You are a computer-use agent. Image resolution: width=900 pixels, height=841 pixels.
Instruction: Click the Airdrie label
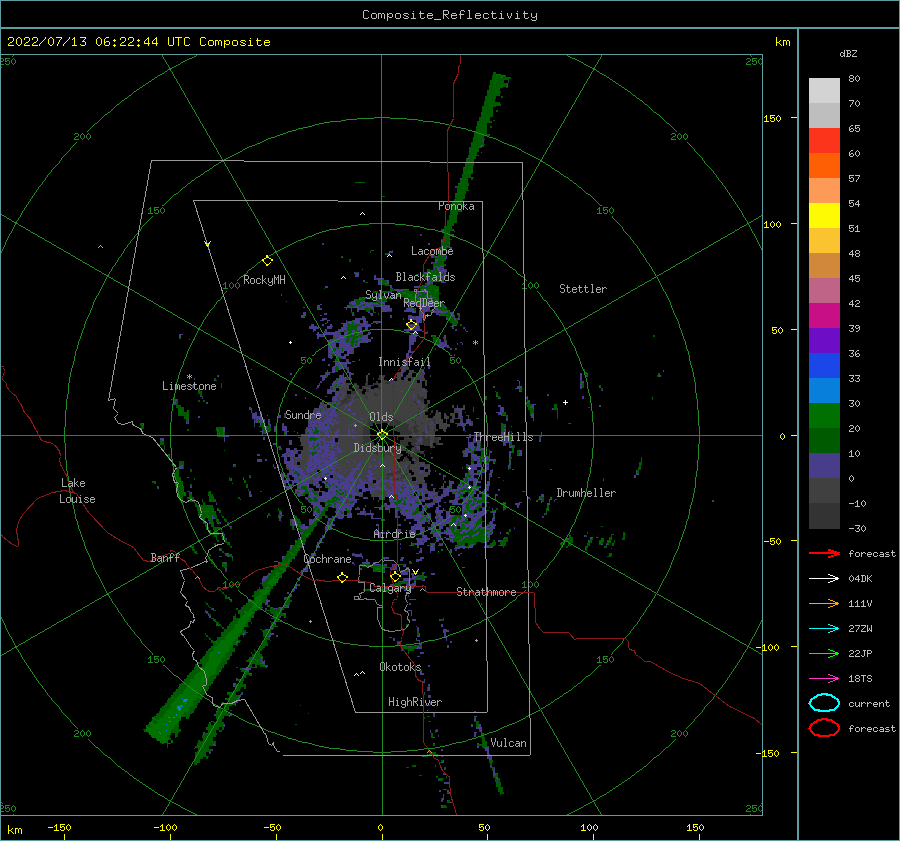[x=394, y=534]
